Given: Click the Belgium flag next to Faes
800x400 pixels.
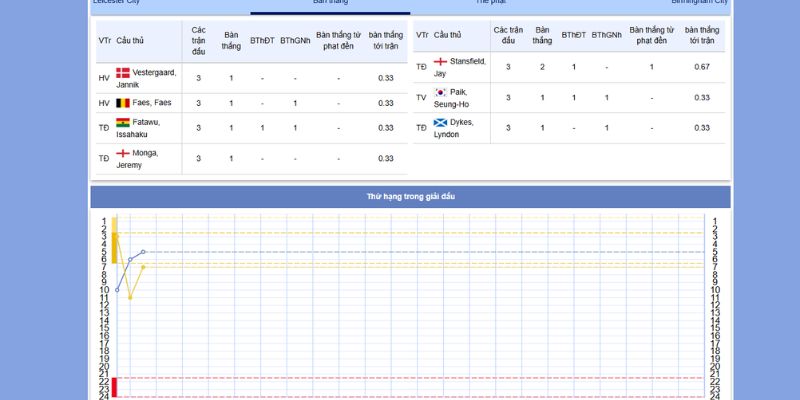Looking at the screenshot, I should (x=123, y=103).
